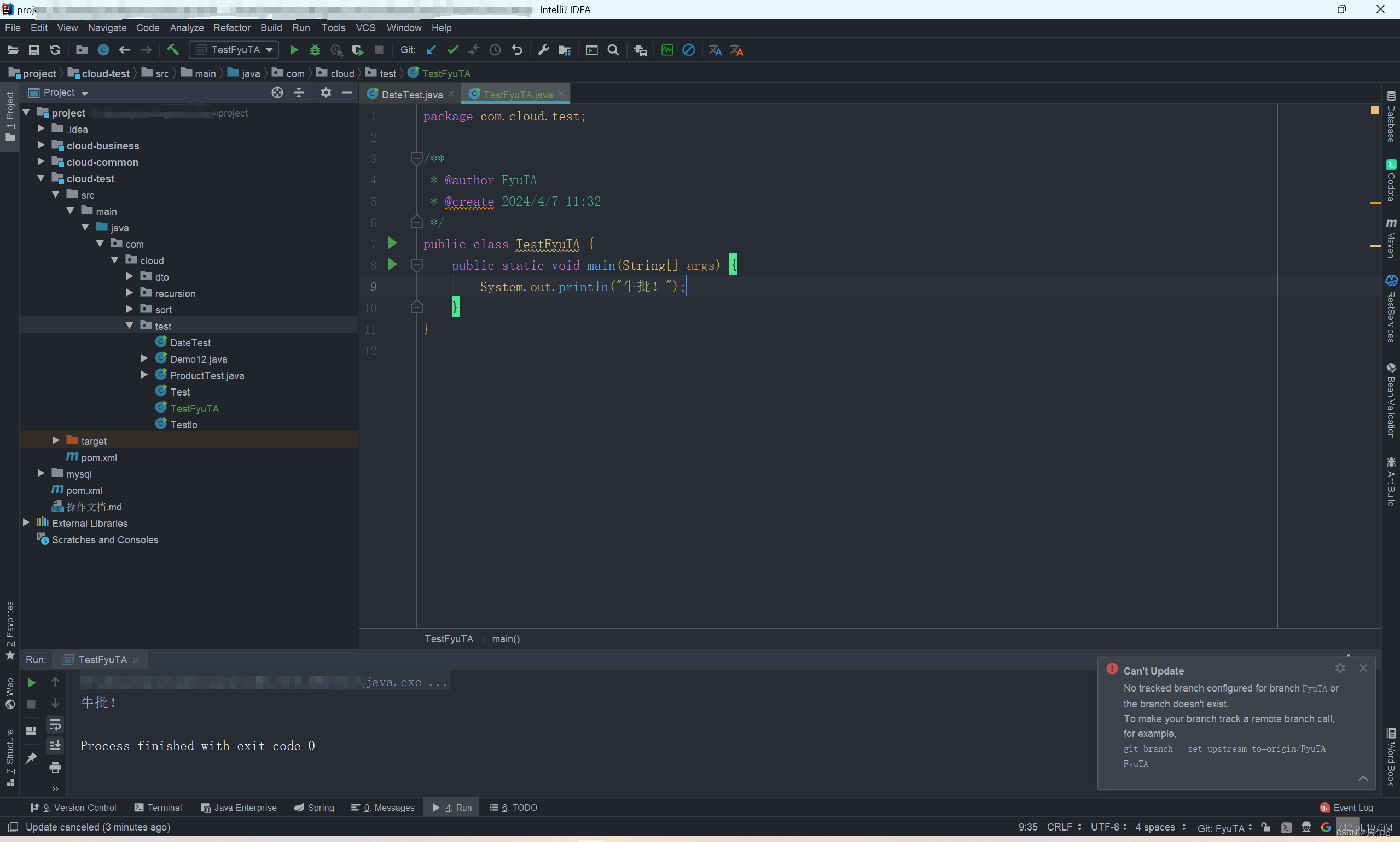
Task: Expand the cloud-business module folder
Action: [x=41, y=146]
